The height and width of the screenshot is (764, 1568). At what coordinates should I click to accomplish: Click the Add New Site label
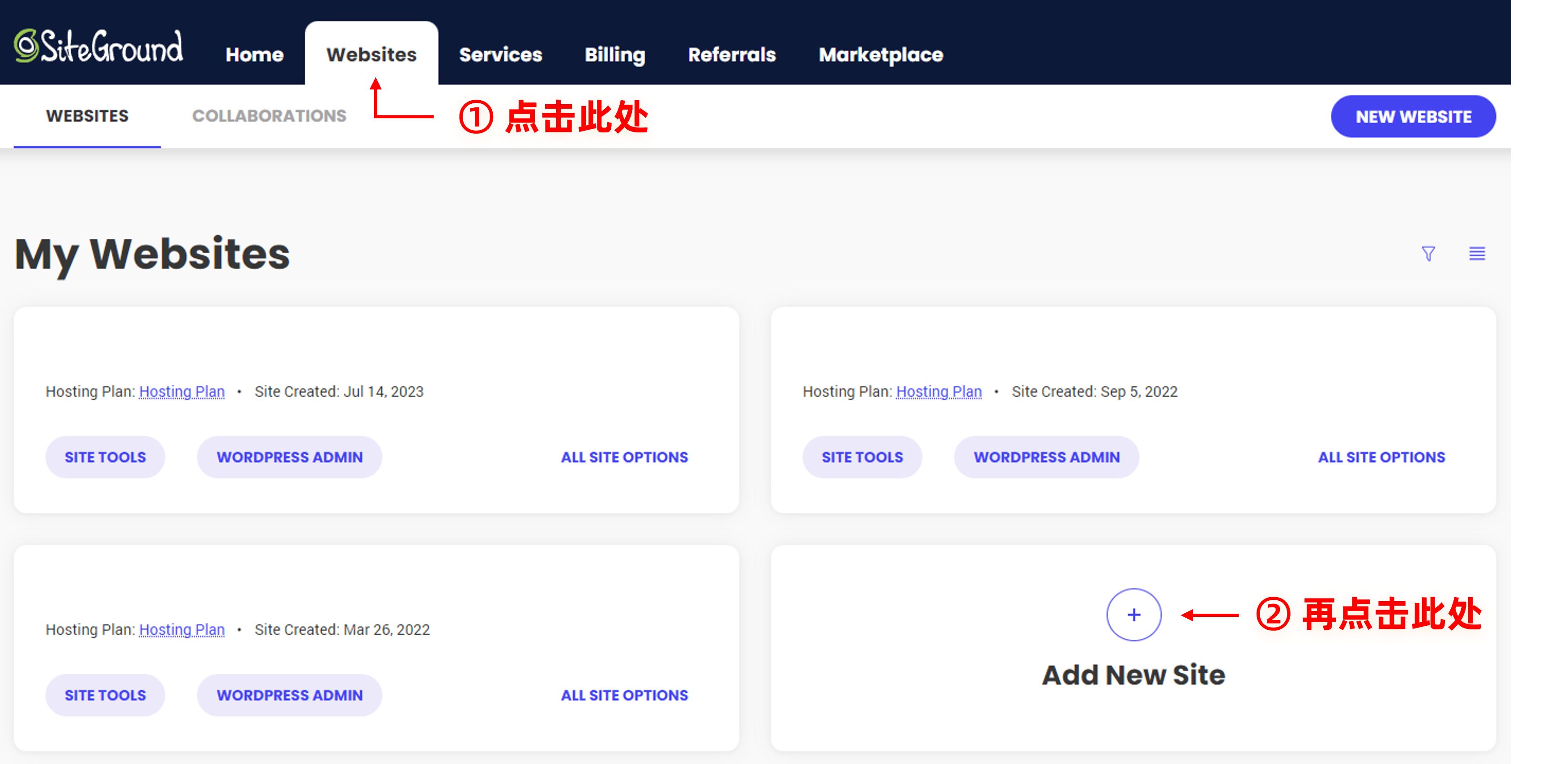pyautogui.click(x=1133, y=675)
